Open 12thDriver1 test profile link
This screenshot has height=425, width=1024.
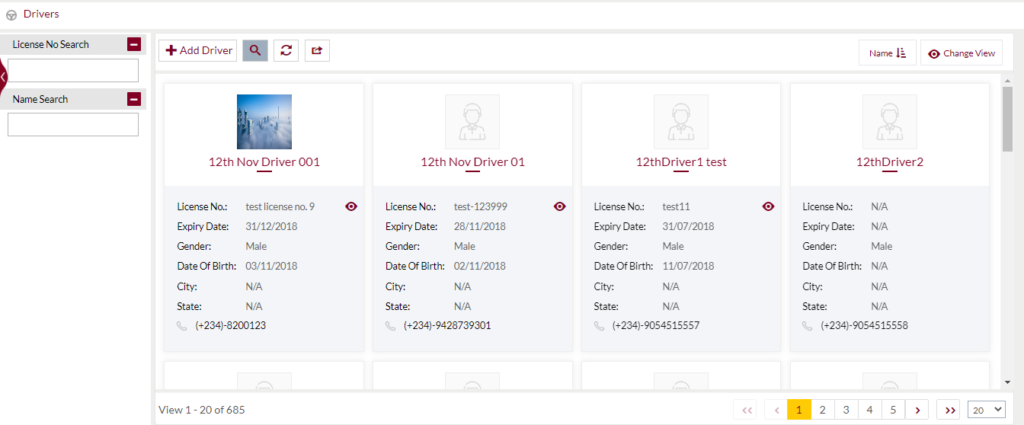point(680,162)
